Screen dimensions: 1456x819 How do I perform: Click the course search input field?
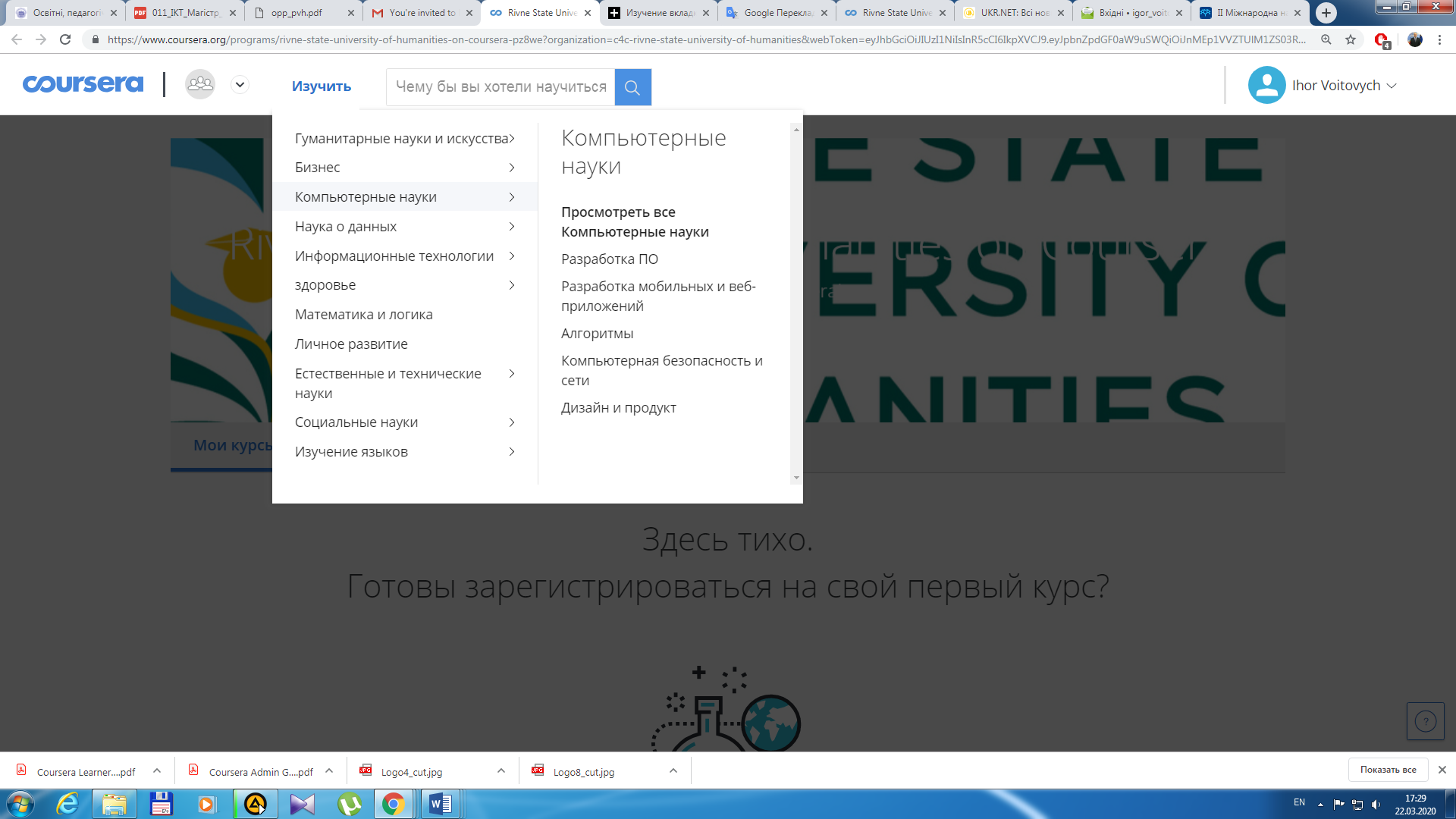[x=500, y=87]
